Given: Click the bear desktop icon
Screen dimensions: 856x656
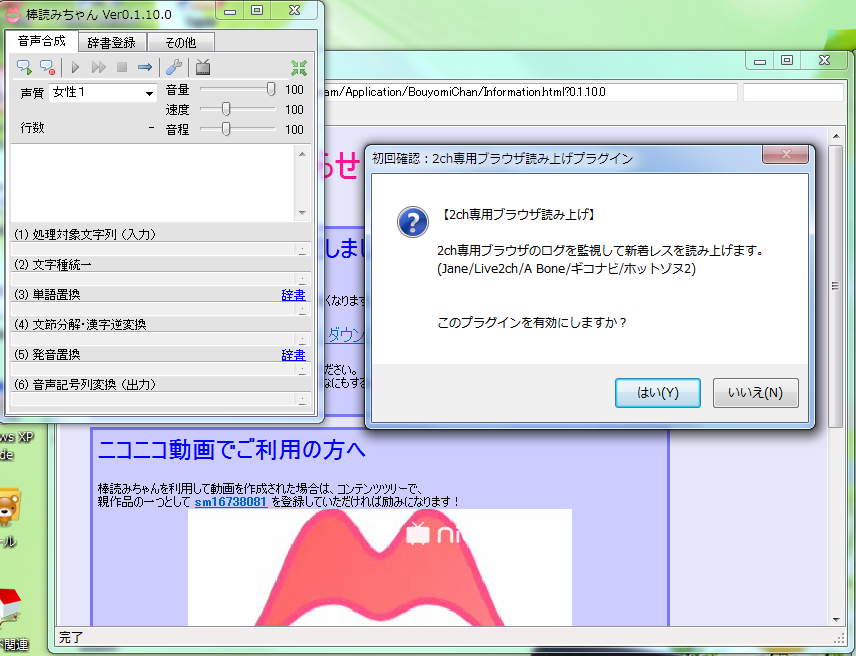Looking at the screenshot, I should point(9,508).
